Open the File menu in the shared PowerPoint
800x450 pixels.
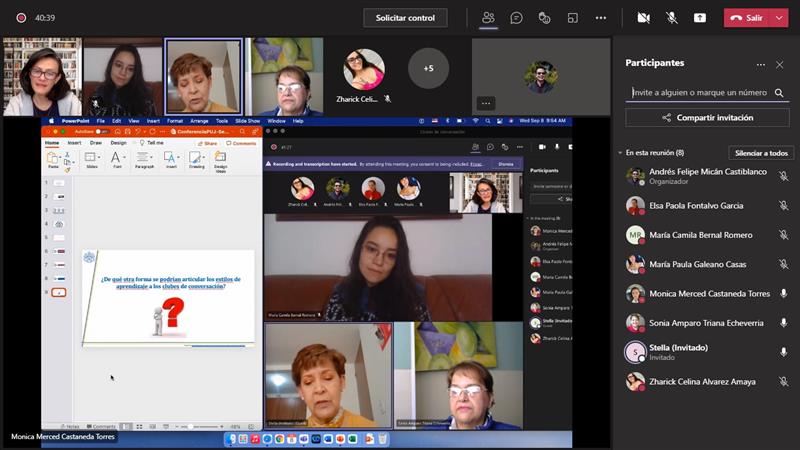coord(101,121)
